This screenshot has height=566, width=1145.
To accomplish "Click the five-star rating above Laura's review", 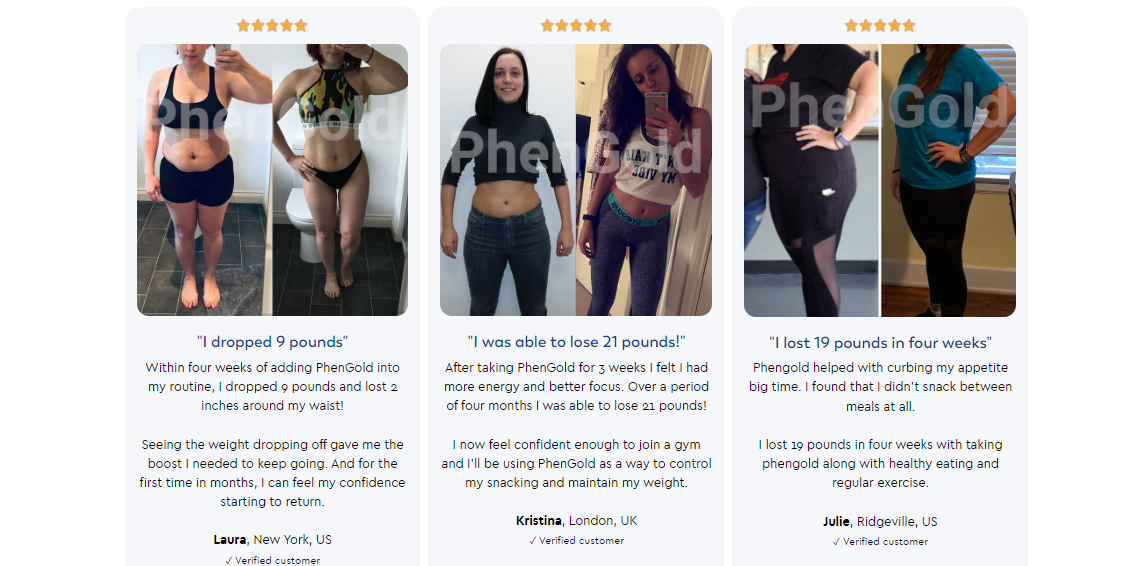I will point(272,26).
